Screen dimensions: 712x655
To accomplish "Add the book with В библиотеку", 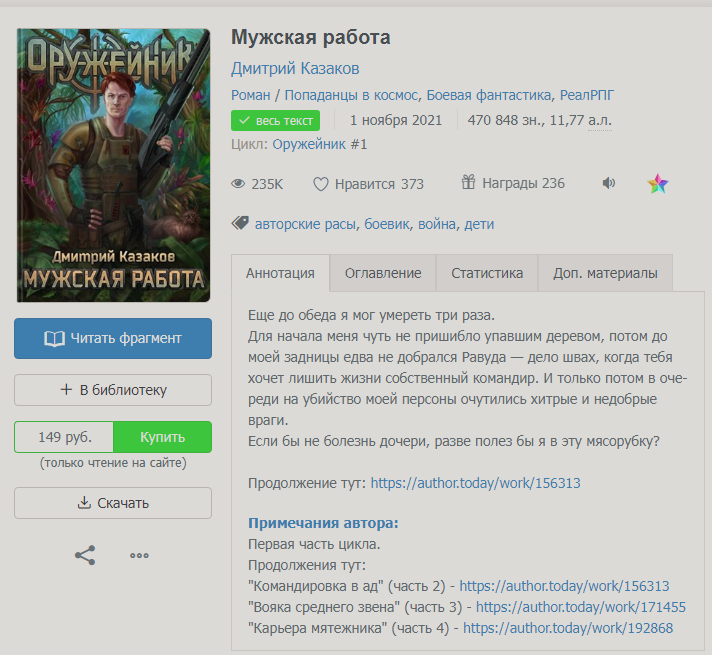I will (113, 390).
